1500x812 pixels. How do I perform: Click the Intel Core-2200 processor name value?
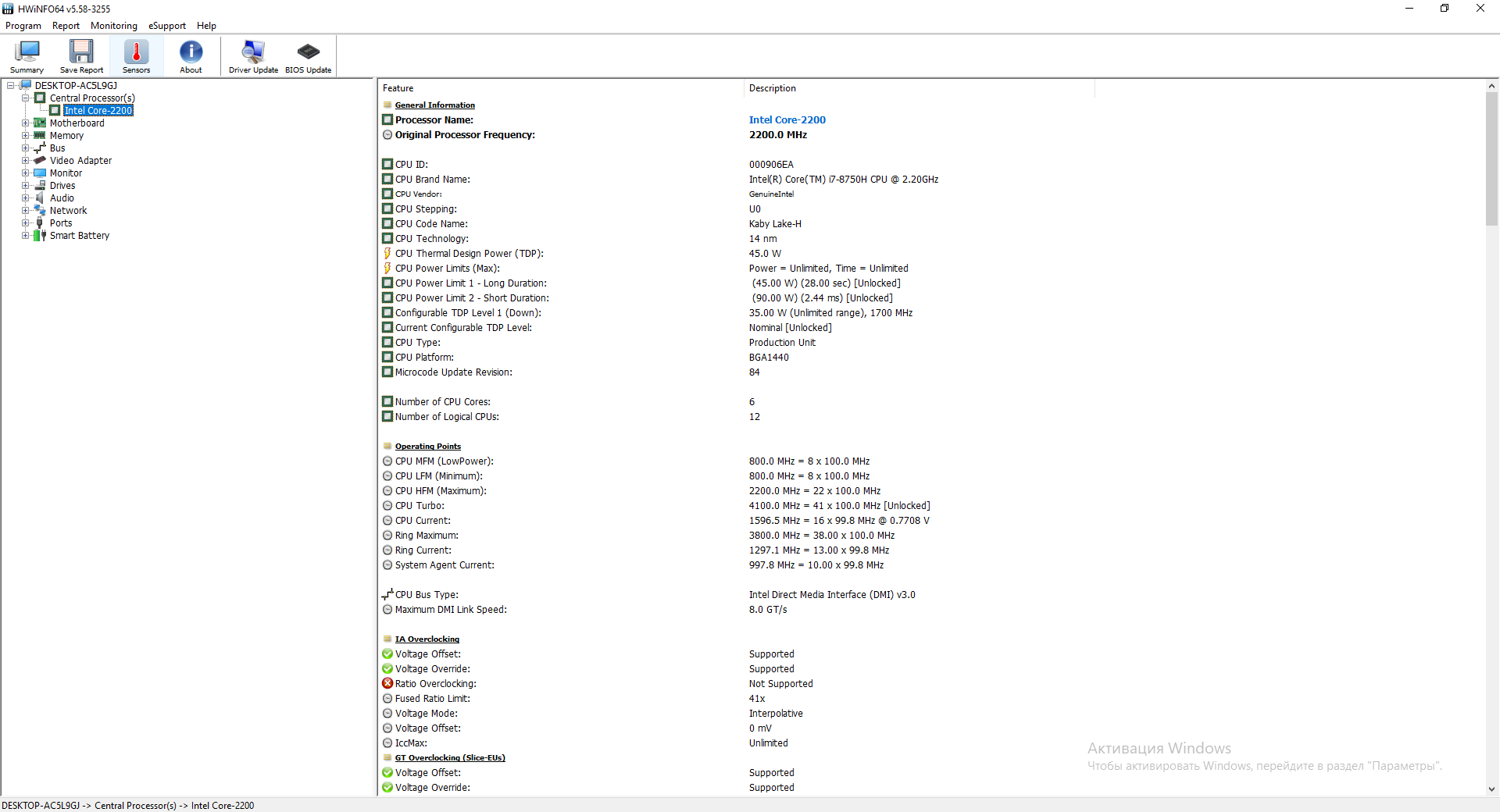[787, 120]
